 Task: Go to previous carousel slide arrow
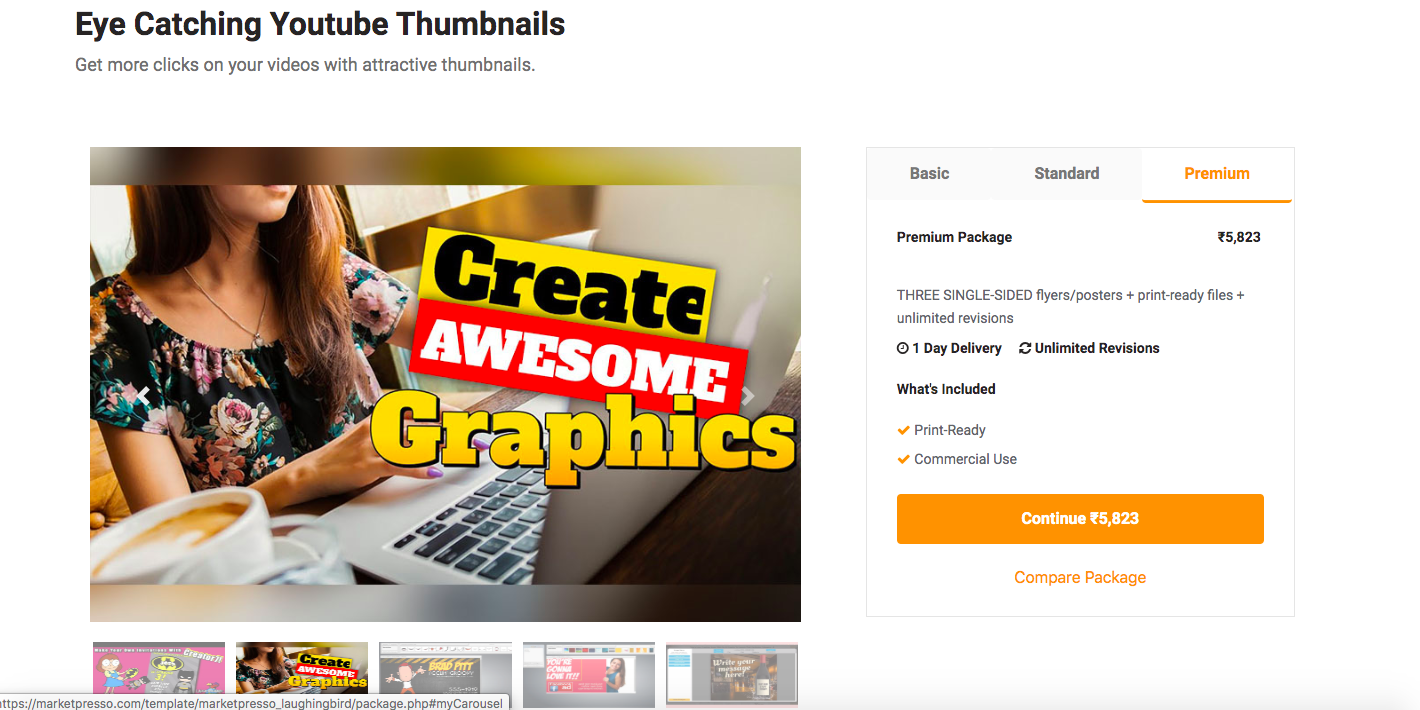point(143,396)
